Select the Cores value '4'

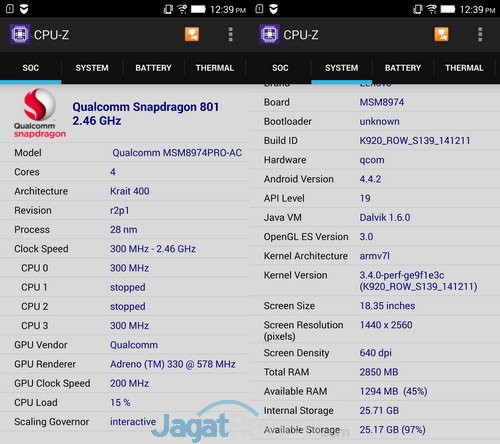click(113, 172)
